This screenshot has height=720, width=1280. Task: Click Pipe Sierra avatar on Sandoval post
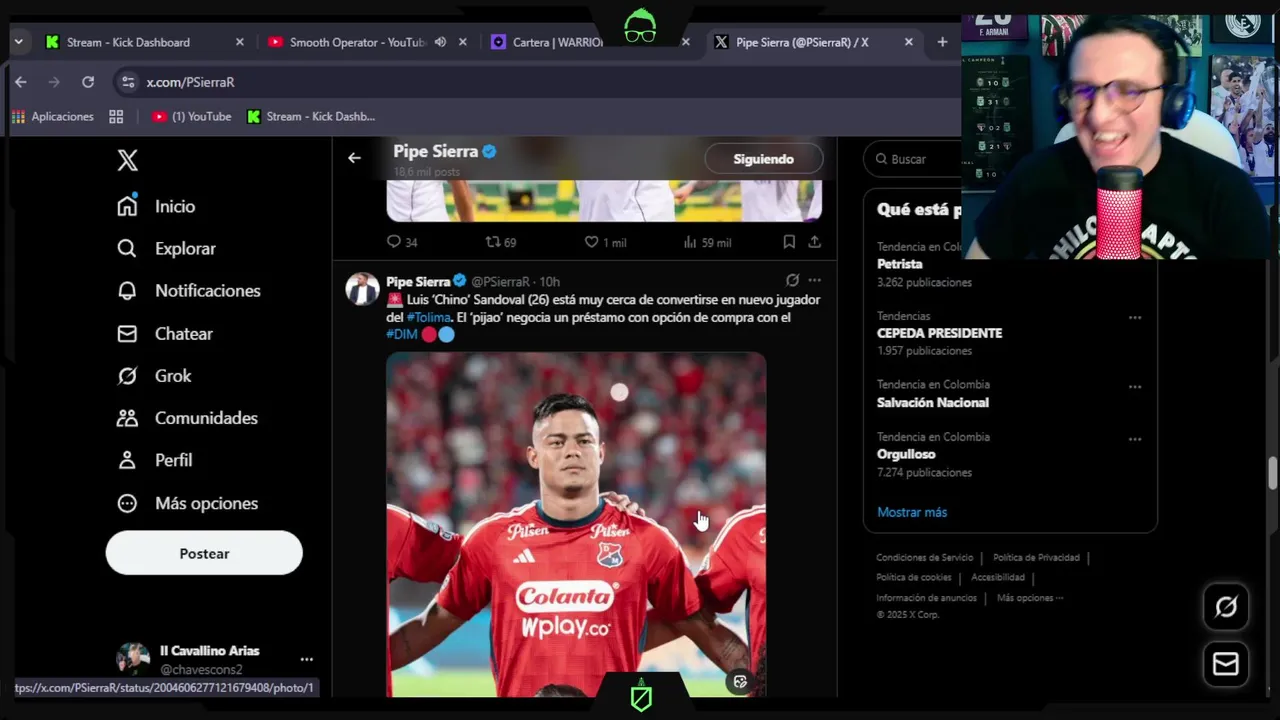click(362, 288)
